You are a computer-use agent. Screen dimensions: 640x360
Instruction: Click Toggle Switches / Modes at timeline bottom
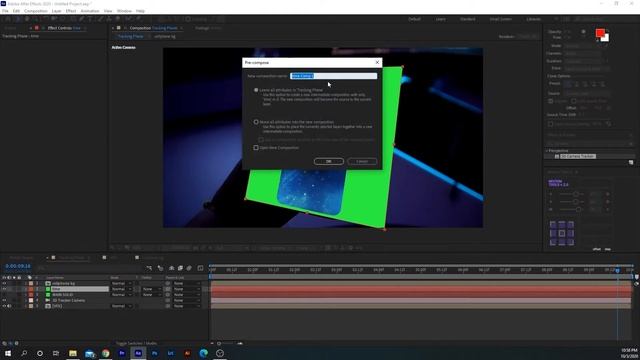(136, 343)
